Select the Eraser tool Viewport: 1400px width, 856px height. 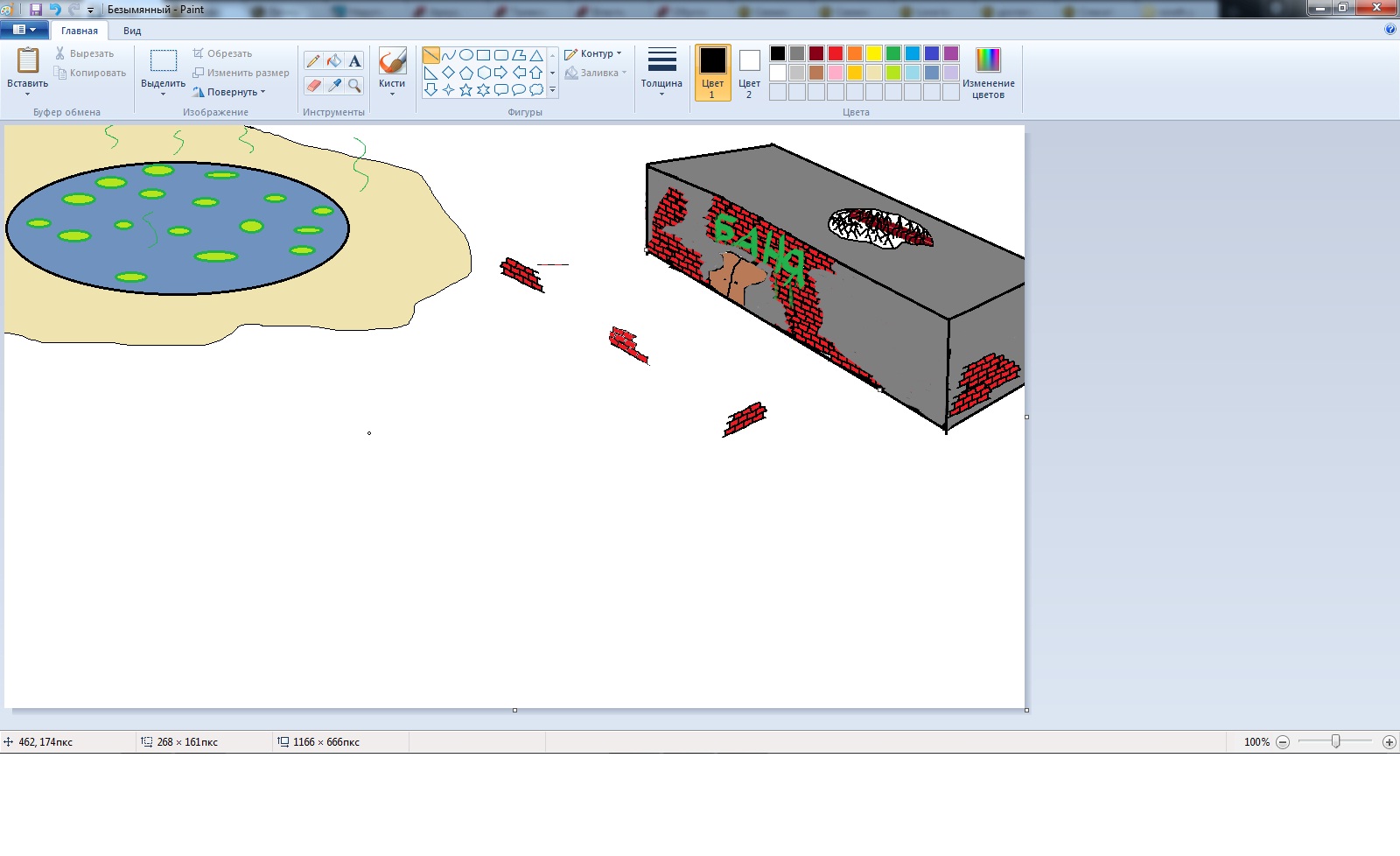pyautogui.click(x=313, y=85)
